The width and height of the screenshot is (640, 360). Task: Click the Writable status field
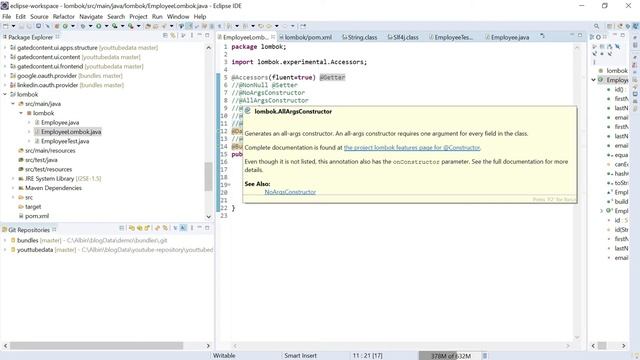coord(224,356)
